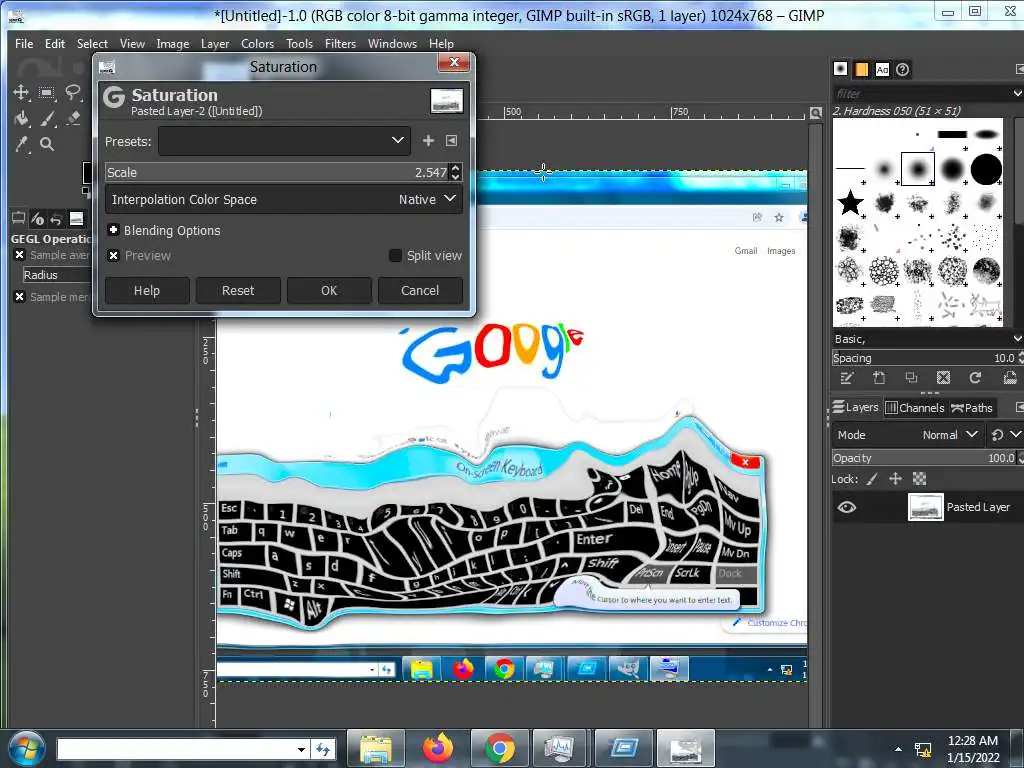Open the Document History tab
Screen dimensions: 1024x768
click(903, 69)
